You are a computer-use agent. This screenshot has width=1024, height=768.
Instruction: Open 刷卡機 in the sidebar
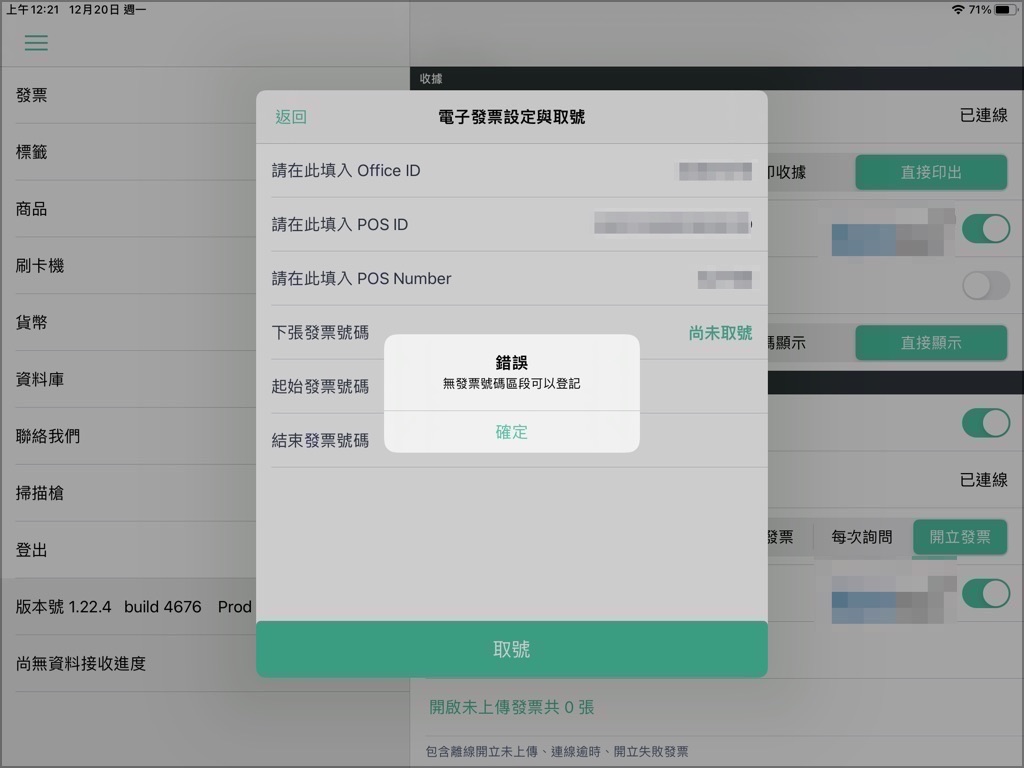40,266
